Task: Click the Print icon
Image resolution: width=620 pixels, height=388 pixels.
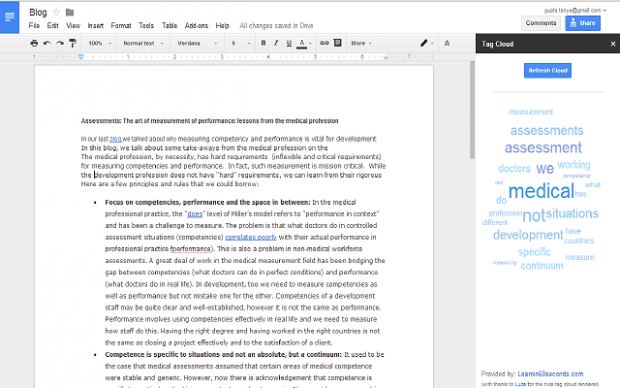Action: coord(34,43)
